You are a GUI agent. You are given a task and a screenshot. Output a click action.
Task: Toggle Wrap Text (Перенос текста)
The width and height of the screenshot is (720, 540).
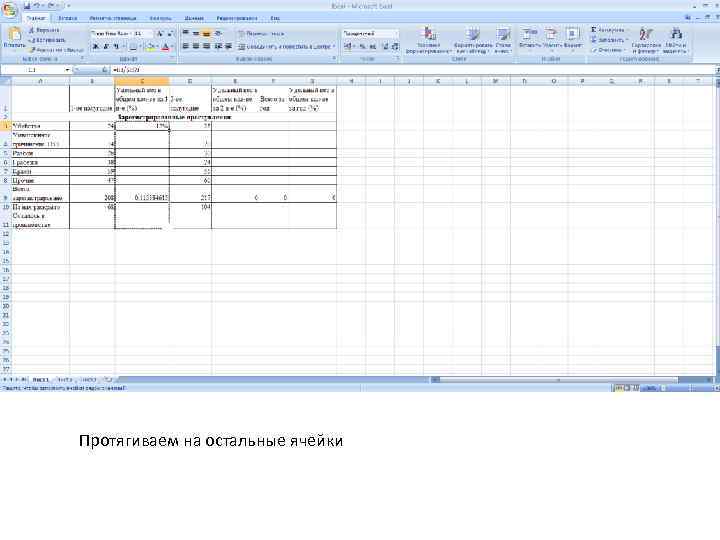pyautogui.click(x=261, y=34)
